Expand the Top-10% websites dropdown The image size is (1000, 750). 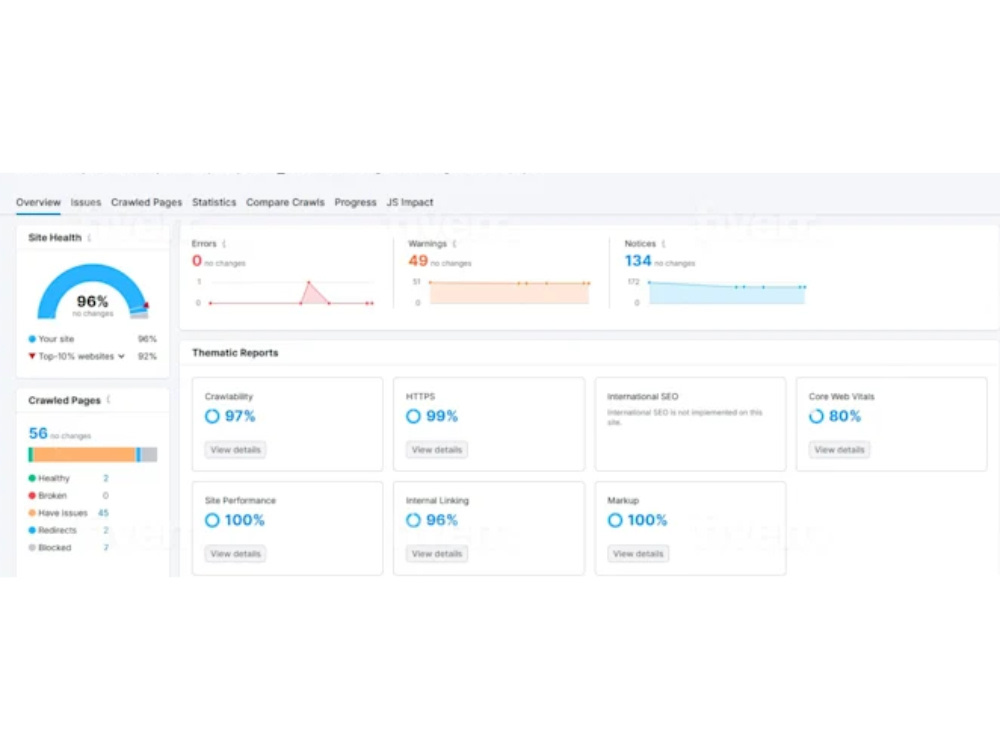(121, 357)
